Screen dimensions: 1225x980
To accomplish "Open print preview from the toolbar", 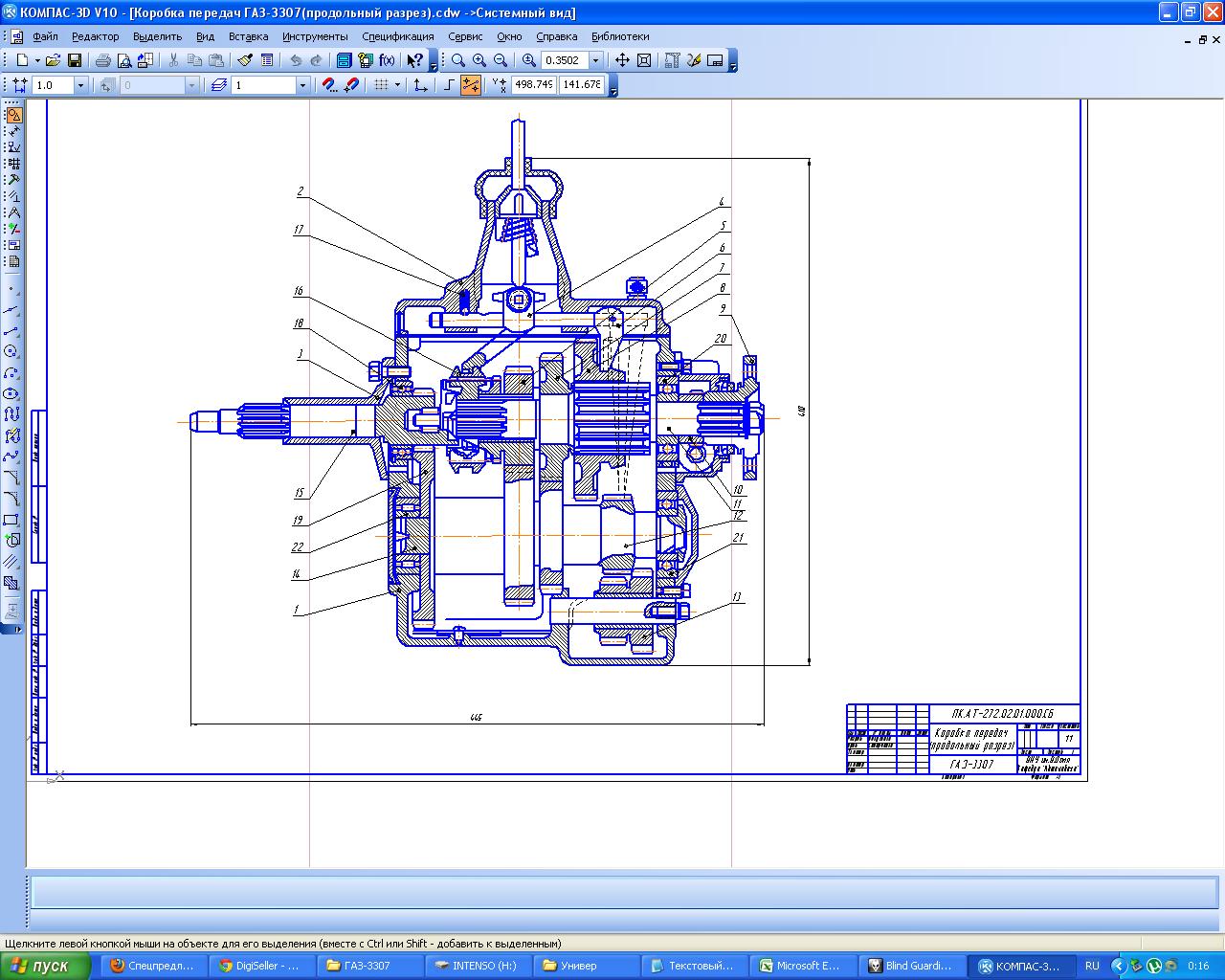I will 123,60.
